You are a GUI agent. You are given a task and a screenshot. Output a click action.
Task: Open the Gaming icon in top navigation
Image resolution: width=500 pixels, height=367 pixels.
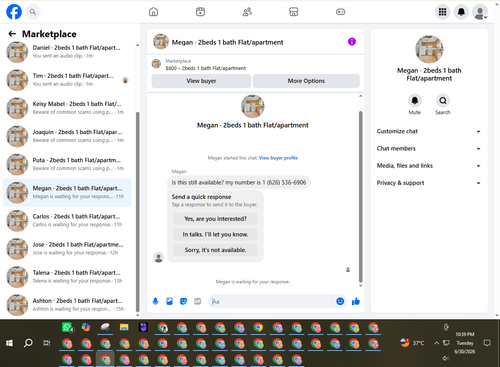click(x=340, y=12)
